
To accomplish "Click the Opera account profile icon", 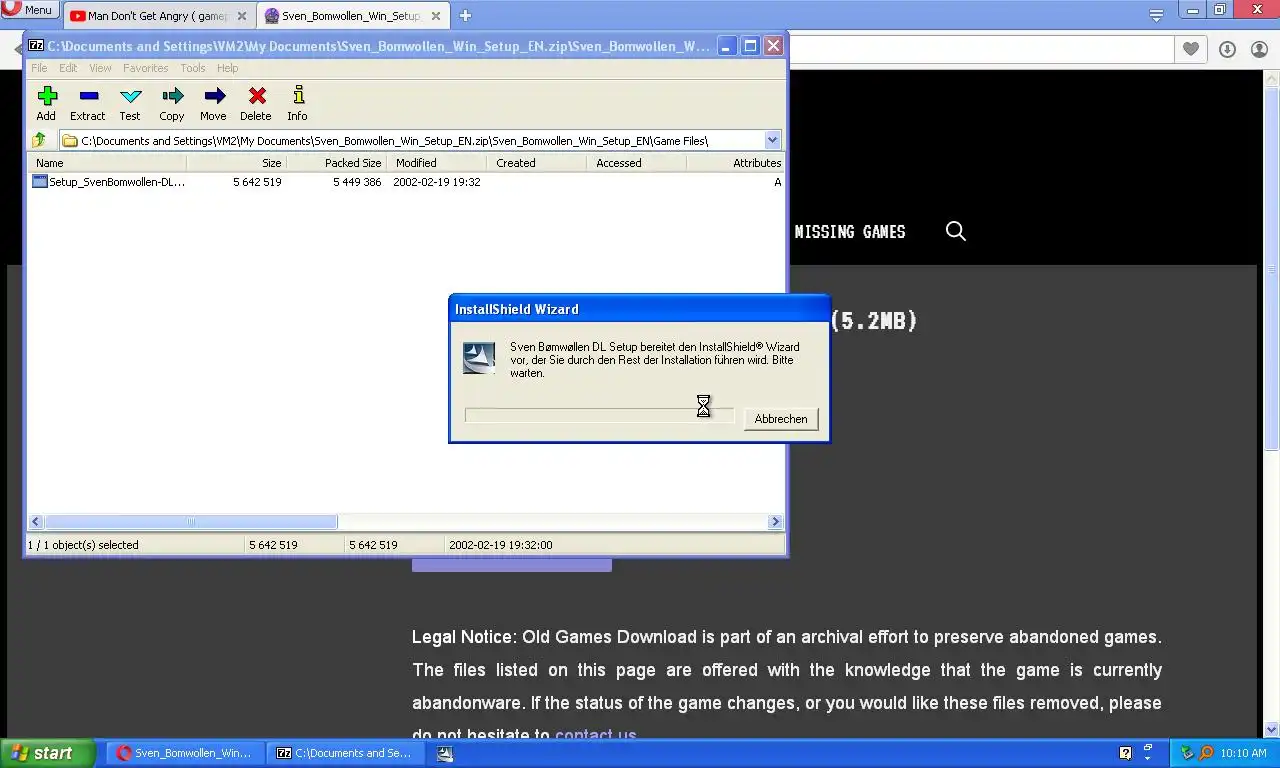I will (1261, 49).
